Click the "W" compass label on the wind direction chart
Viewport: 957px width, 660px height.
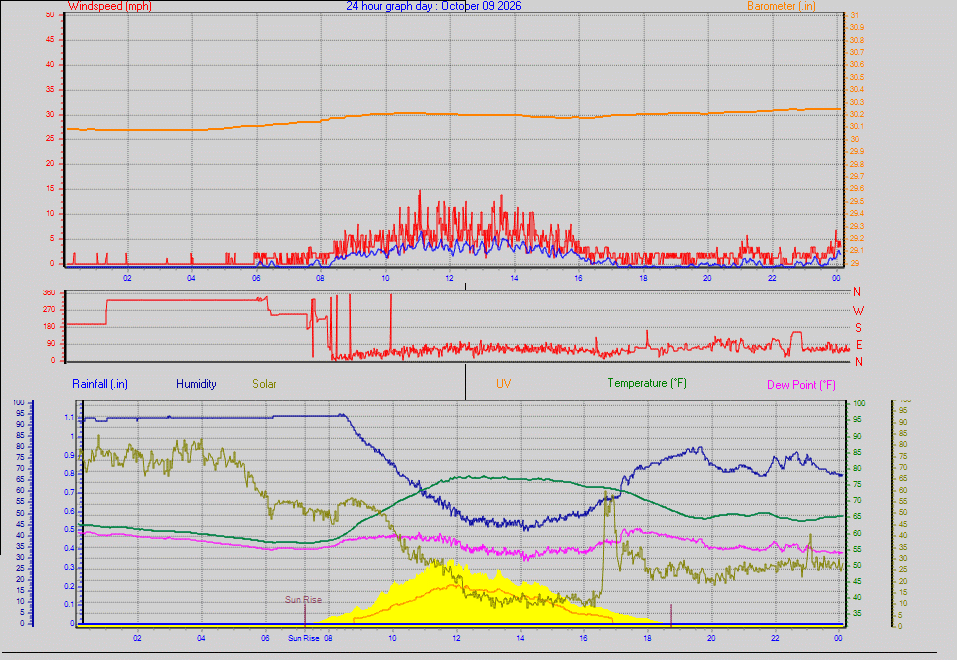[858, 311]
